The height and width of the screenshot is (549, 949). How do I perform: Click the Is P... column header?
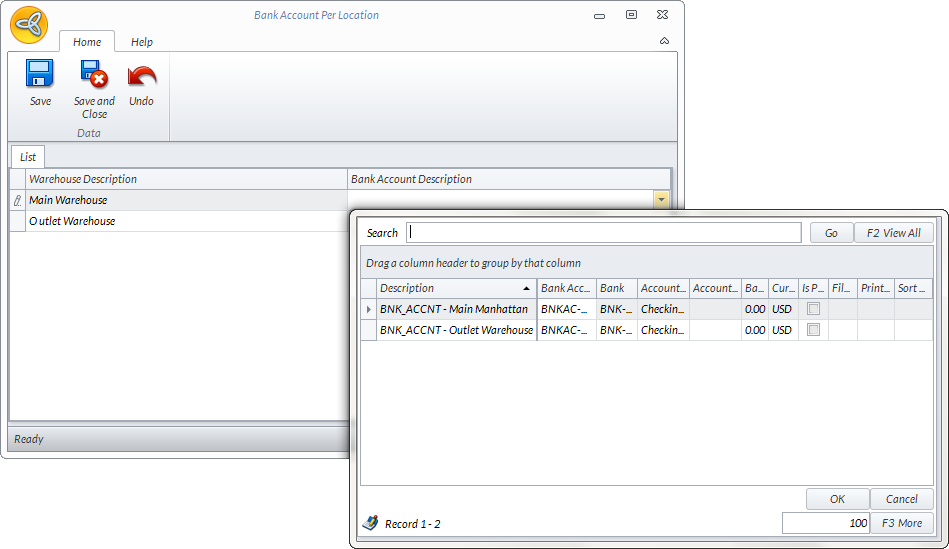coord(813,288)
